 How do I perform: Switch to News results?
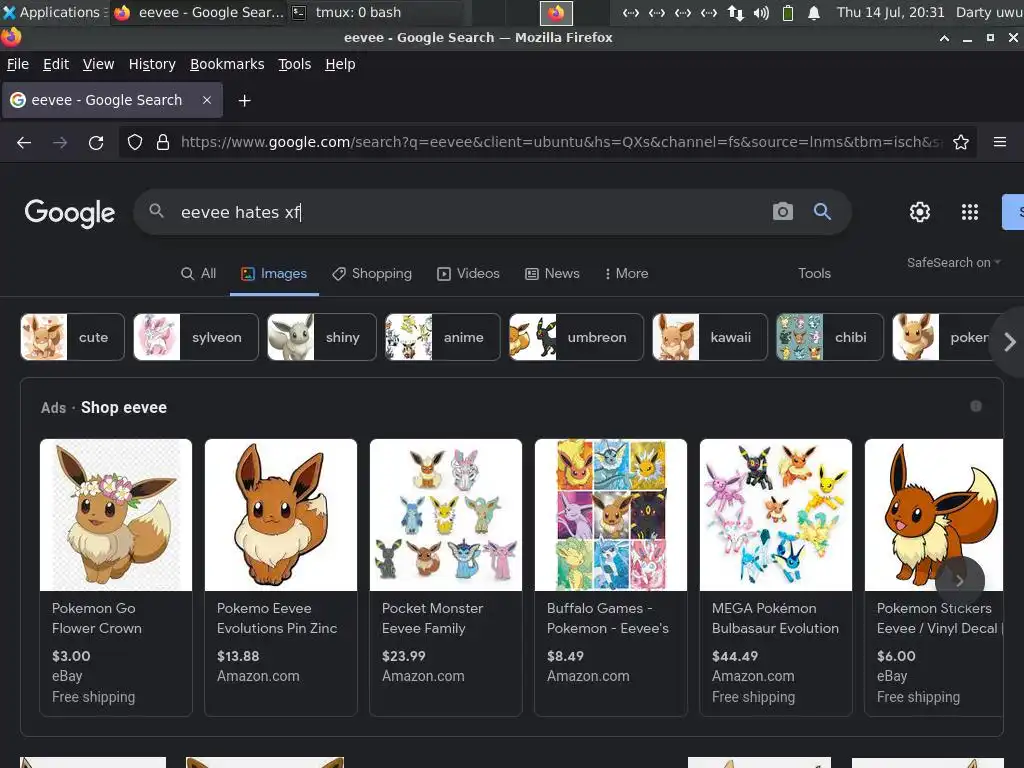552,274
